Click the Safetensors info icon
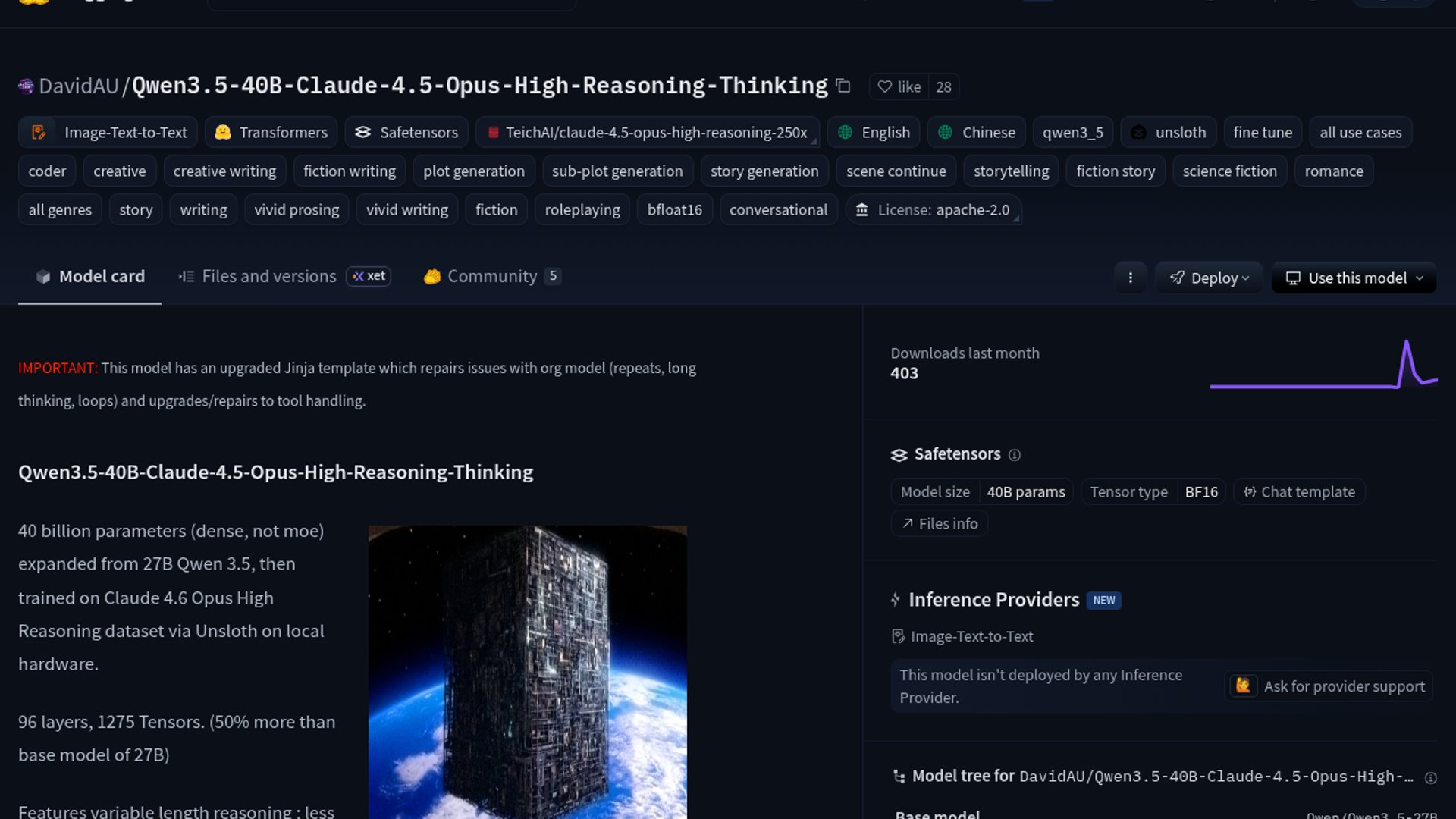The image size is (1456, 819). (1015, 455)
